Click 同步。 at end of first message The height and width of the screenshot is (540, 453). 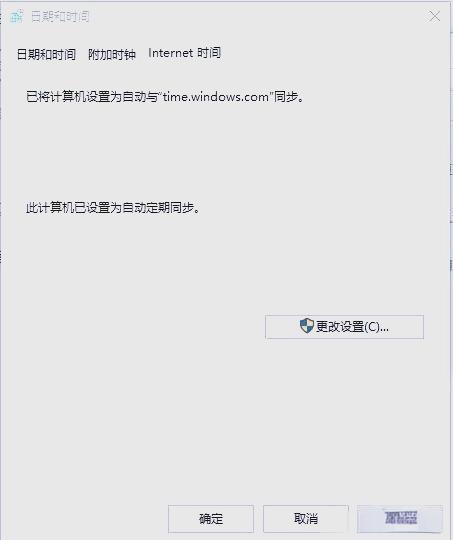coord(289,97)
